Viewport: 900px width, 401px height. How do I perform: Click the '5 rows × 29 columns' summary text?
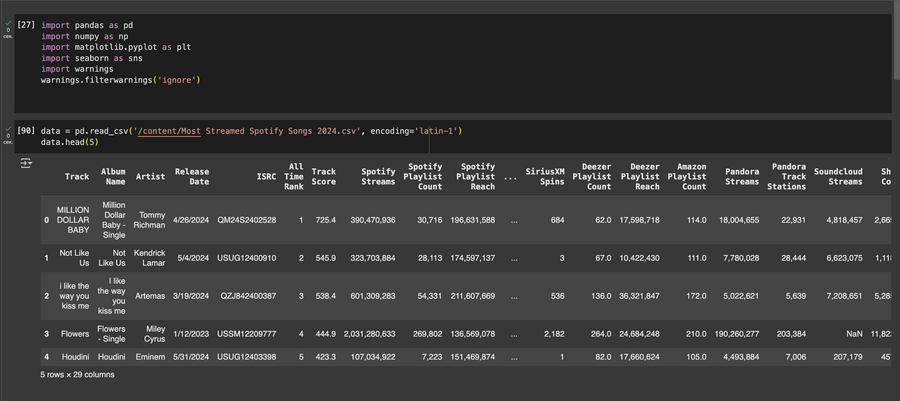[77, 375]
